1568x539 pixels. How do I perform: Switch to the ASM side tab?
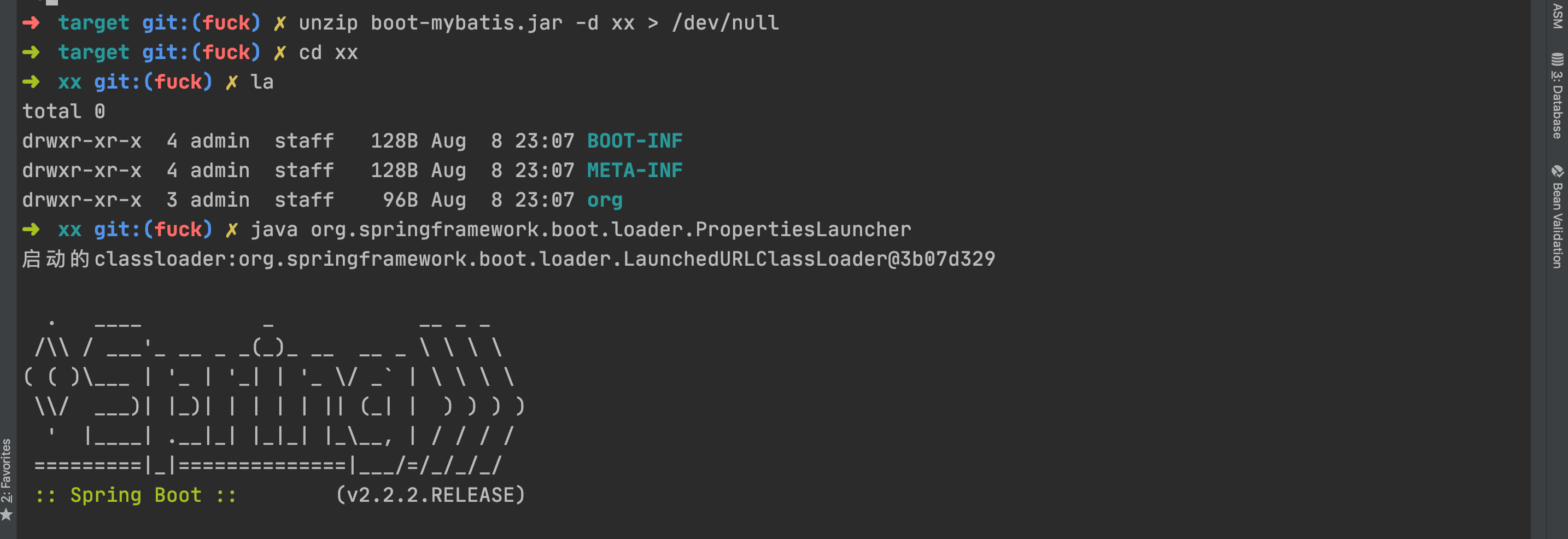(x=1557, y=15)
